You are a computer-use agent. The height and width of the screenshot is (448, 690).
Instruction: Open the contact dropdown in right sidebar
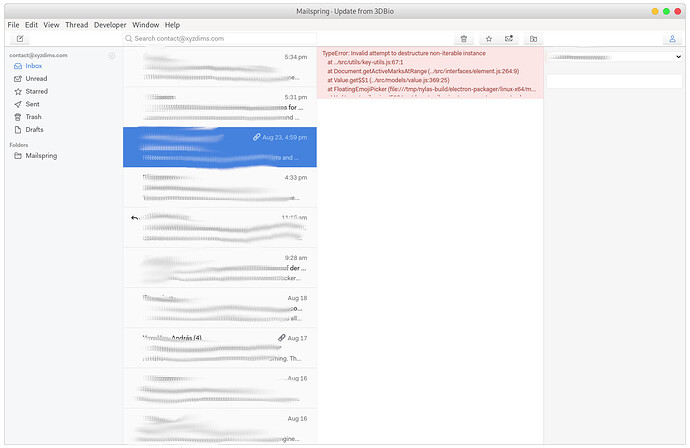[614, 57]
